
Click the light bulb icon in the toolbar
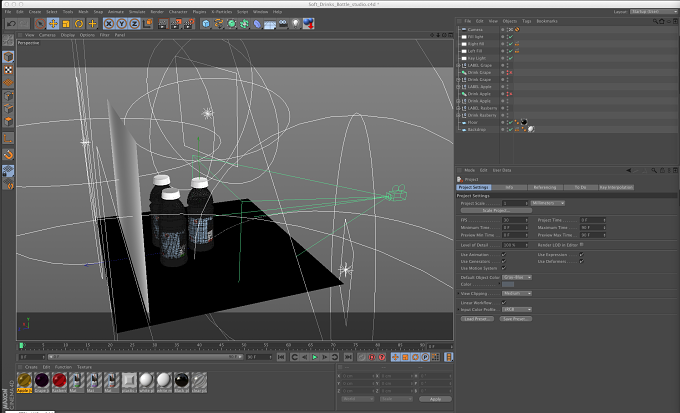pos(295,23)
